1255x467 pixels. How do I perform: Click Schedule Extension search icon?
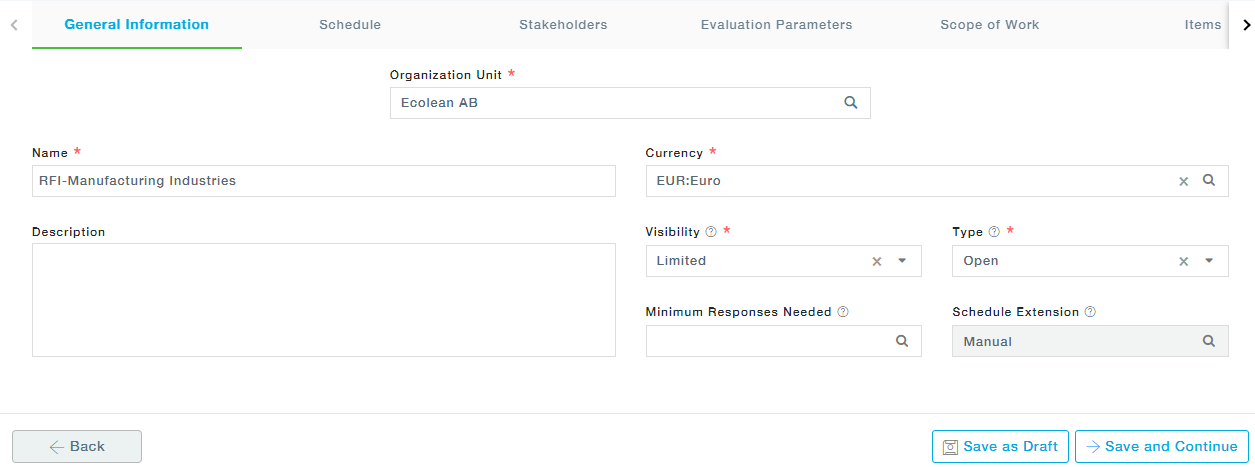click(x=1209, y=341)
